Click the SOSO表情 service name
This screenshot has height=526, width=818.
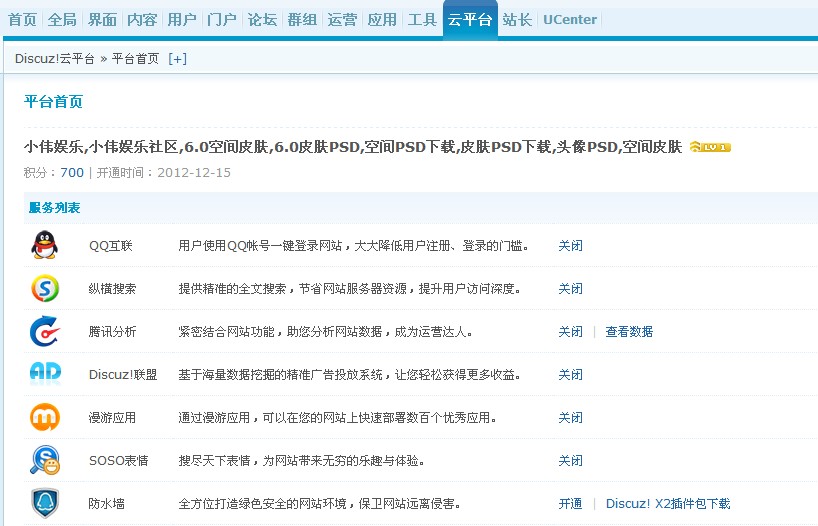tap(118, 461)
